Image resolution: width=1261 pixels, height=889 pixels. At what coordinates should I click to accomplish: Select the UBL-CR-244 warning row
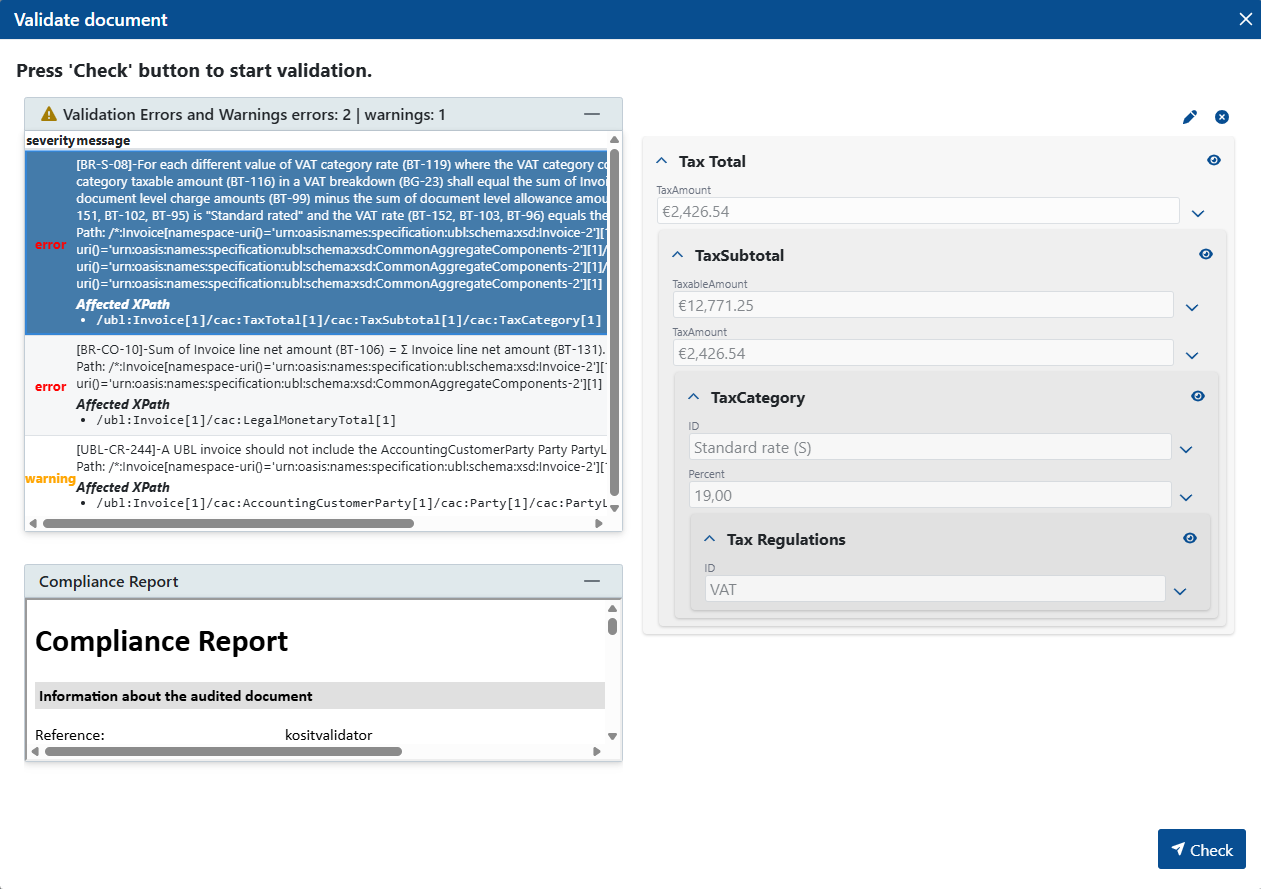316,476
